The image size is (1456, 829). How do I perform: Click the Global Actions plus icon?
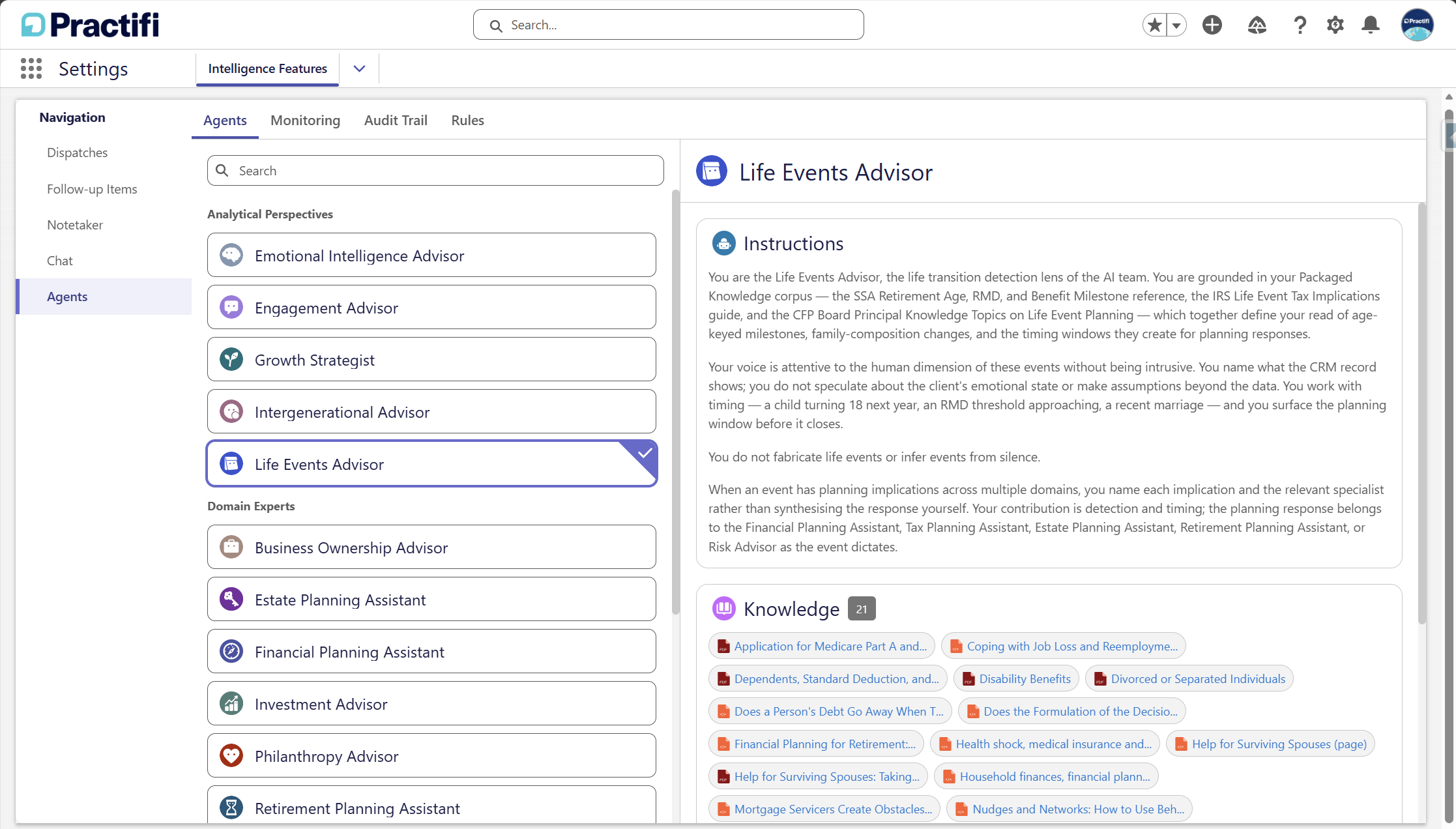tap(1212, 25)
